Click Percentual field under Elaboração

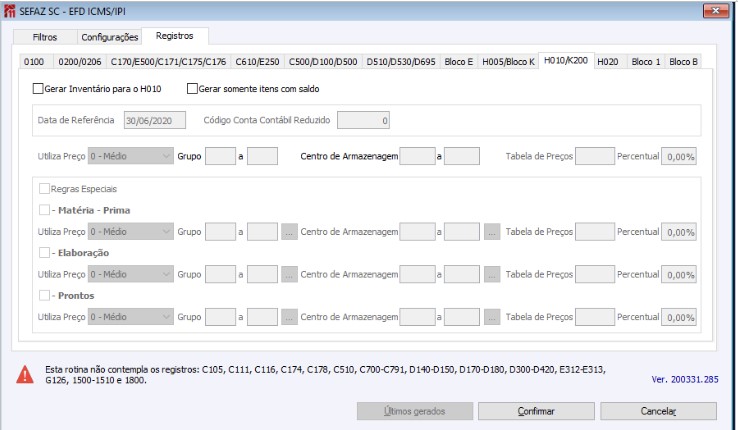[678, 275]
